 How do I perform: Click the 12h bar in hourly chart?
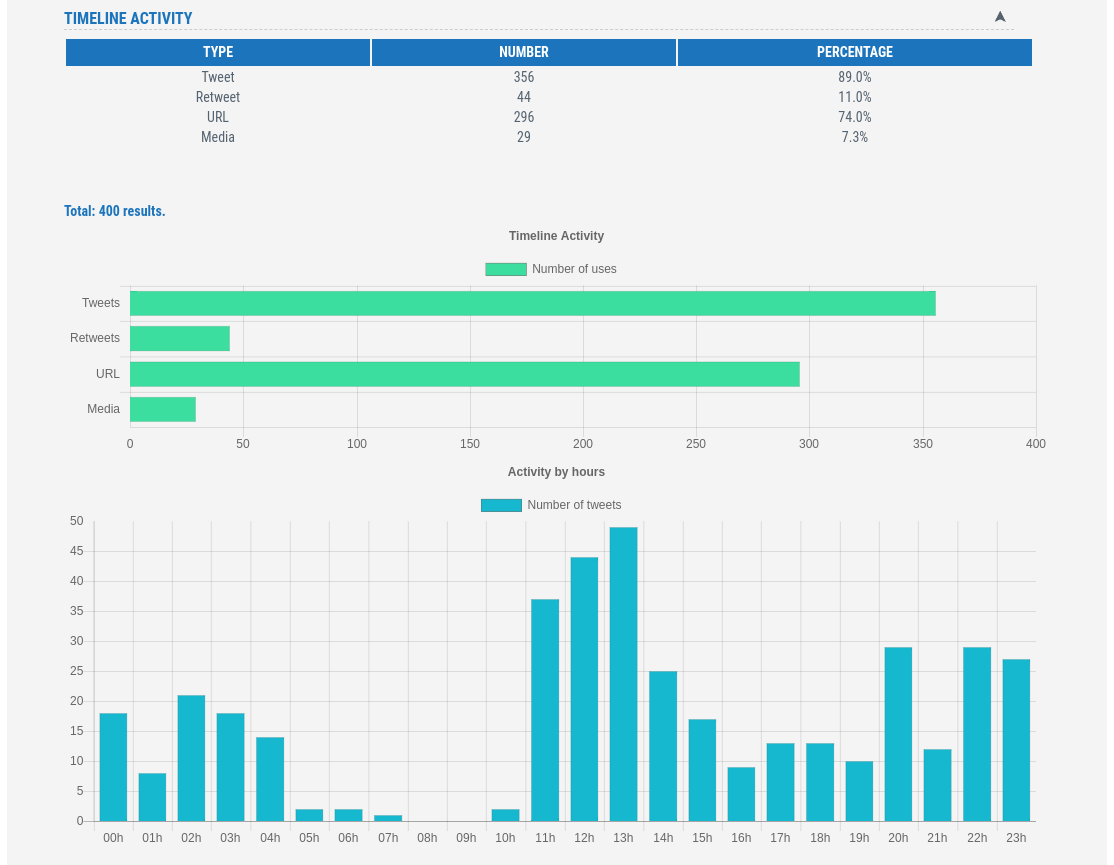click(x=584, y=689)
